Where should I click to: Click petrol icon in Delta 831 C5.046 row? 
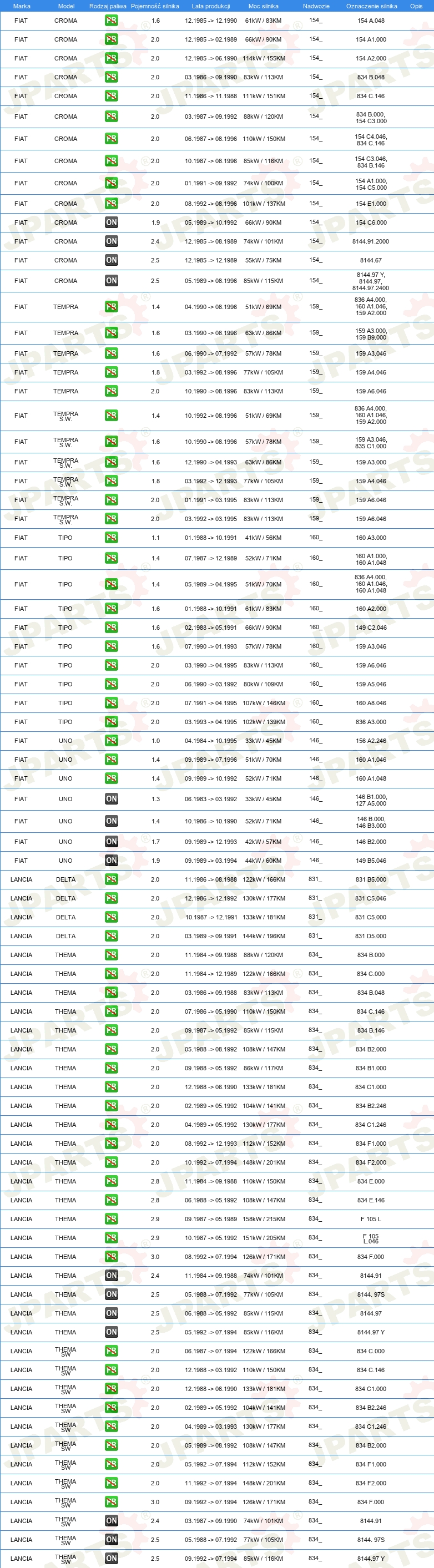tap(112, 898)
